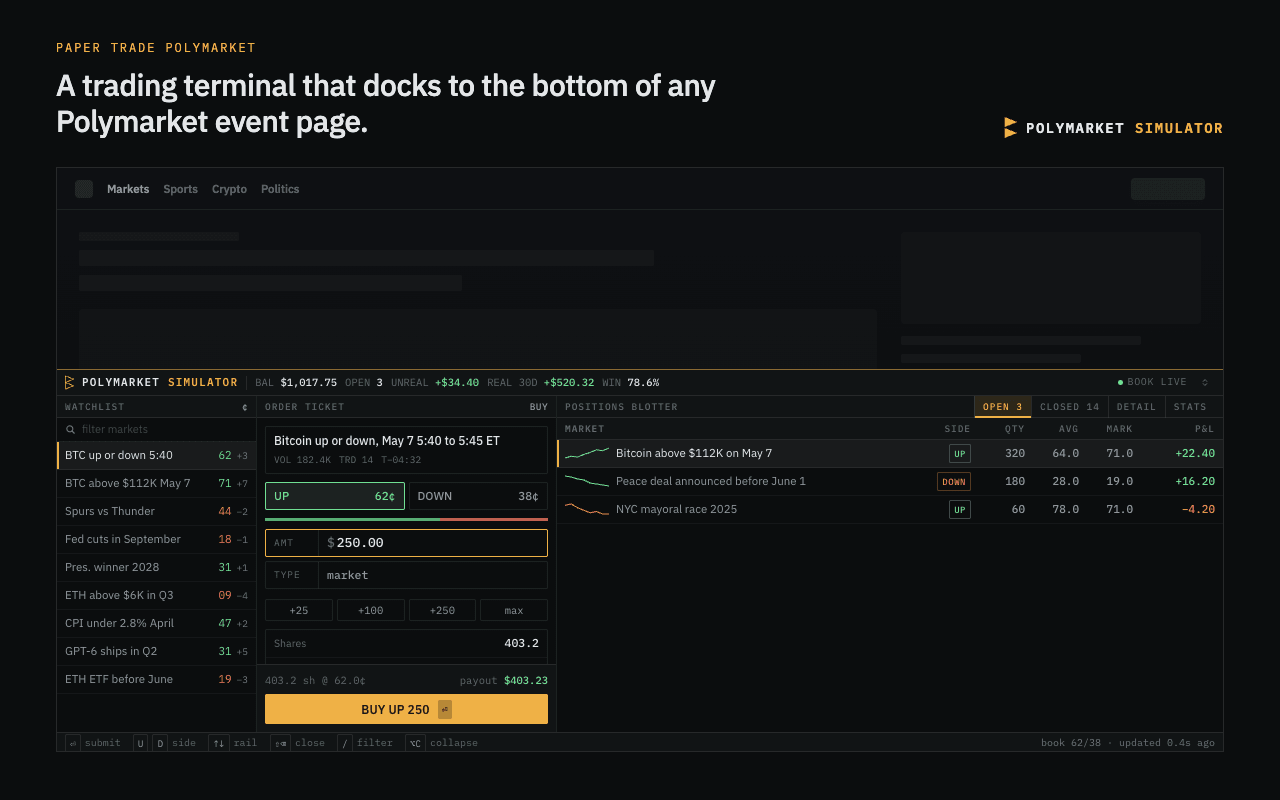This screenshot has width=1280, height=800.
Task: Select the DOWN 38¢ outcome
Action: click(478, 496)
